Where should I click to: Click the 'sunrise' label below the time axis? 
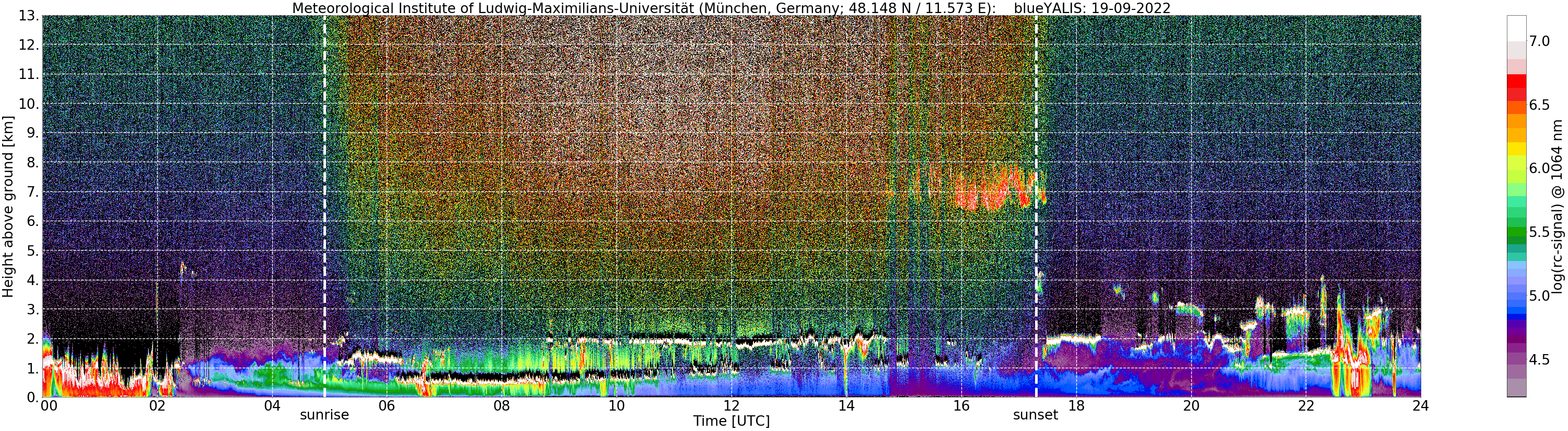[324, 415]
